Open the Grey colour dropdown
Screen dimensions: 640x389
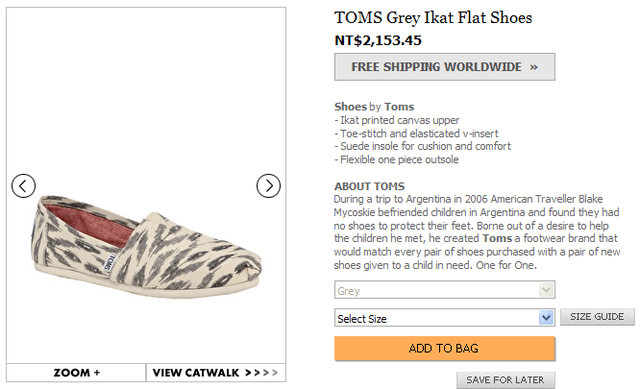pos(444,290)
